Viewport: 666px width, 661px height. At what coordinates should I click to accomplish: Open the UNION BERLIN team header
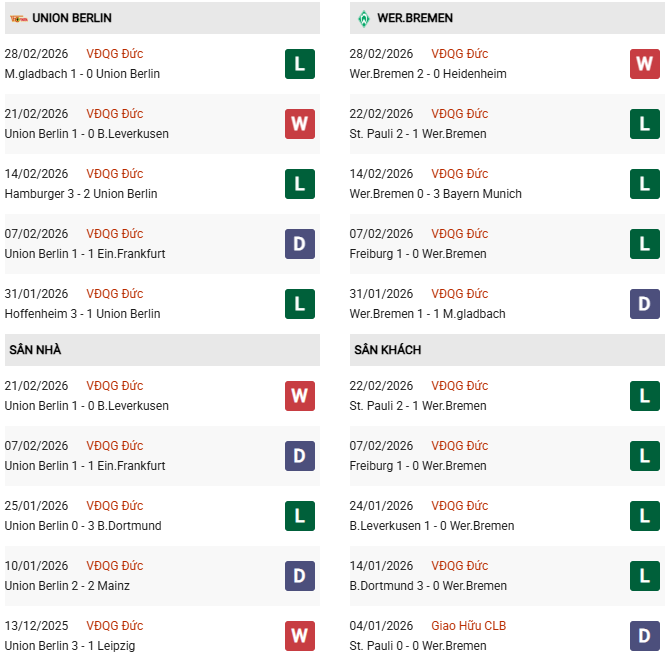(72, 18)
